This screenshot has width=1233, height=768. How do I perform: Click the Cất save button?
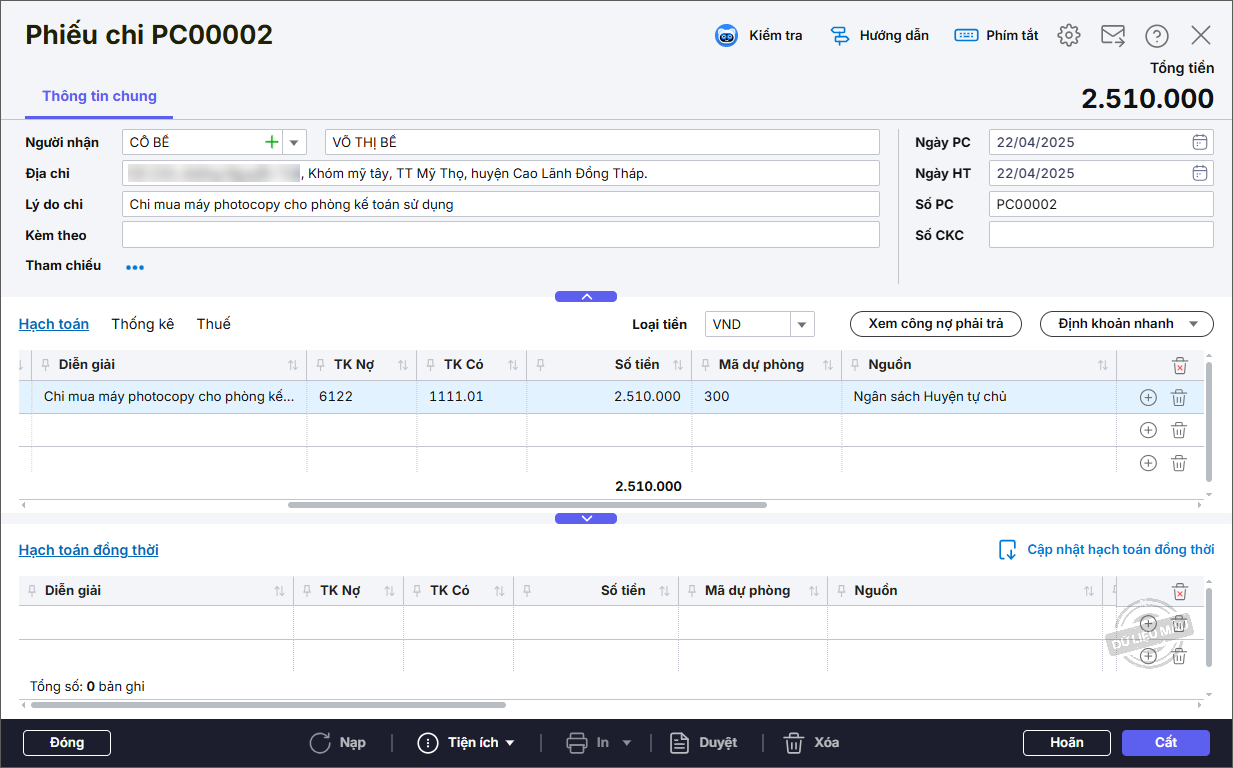click(1165, 743)
